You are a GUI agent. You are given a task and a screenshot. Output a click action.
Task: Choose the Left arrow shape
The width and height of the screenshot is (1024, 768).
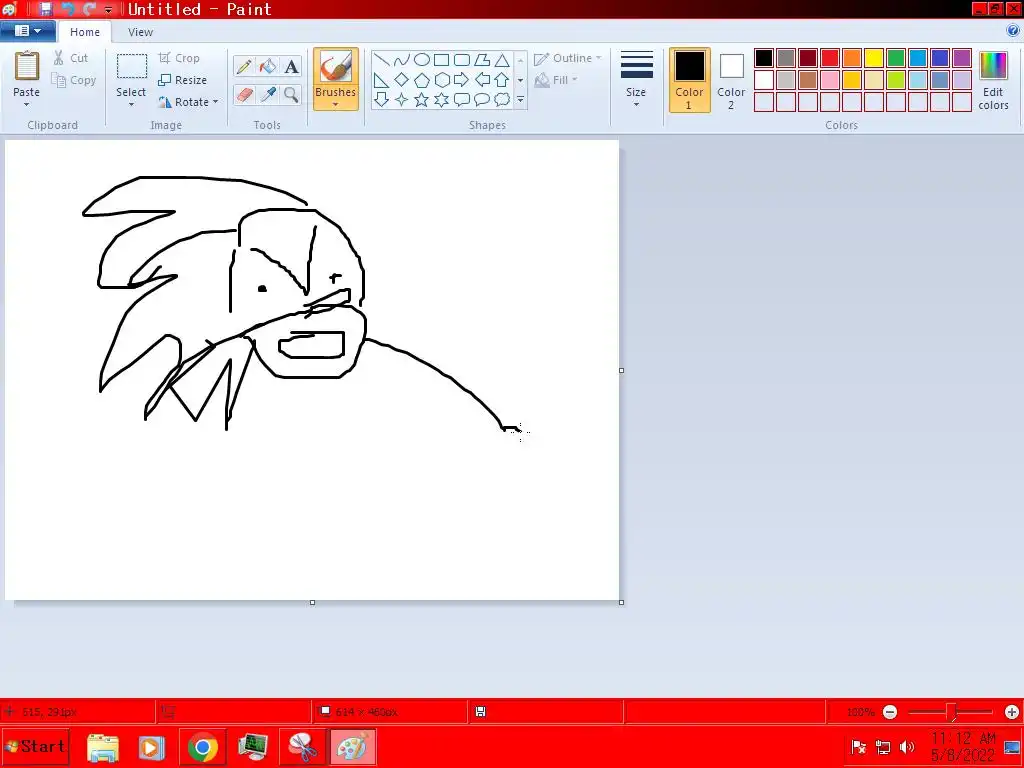coord(482,80)
